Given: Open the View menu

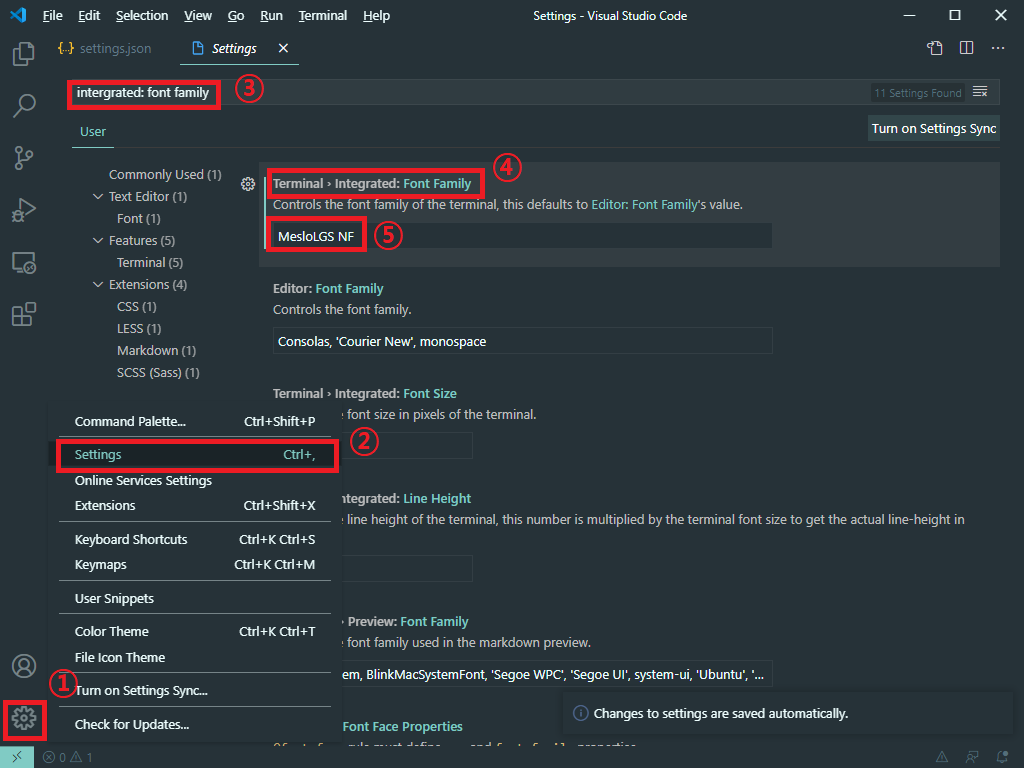Looking at the screenshot, I should point(197,16).
